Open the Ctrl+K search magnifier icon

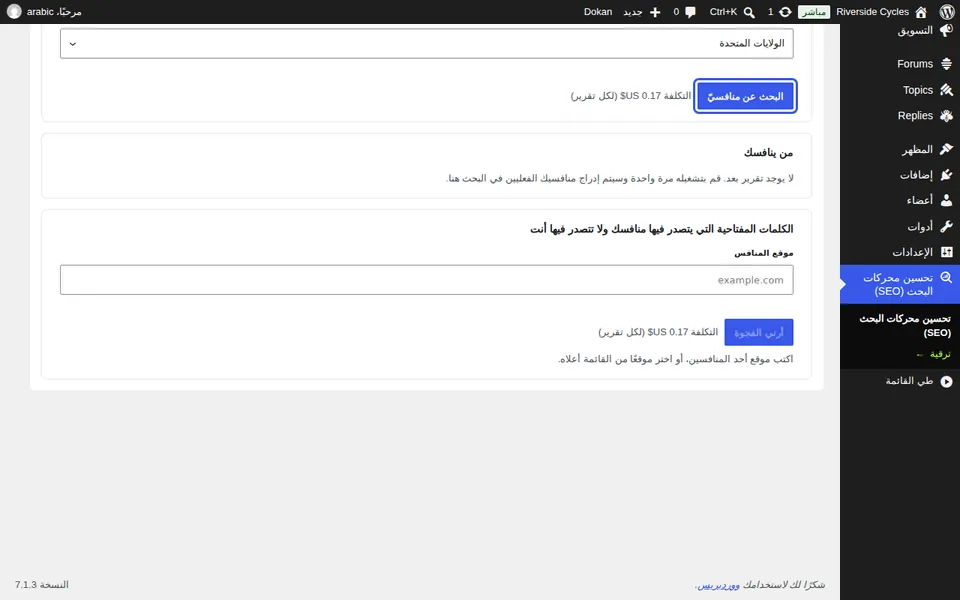749,12
